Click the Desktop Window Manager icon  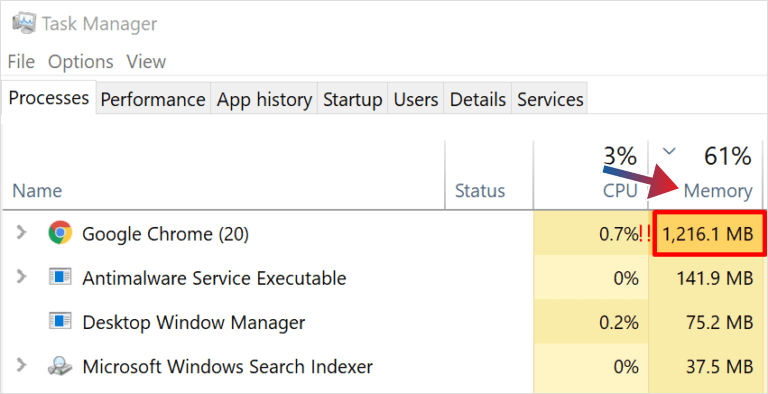point(60,322)
